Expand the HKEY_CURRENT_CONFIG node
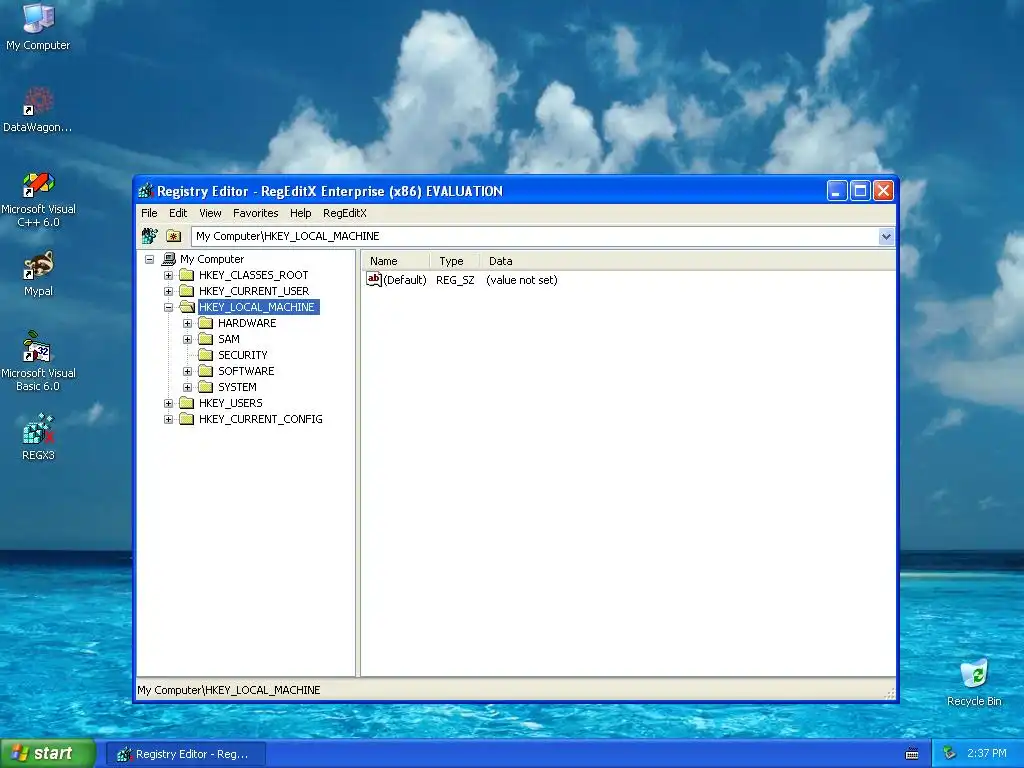 168,419
